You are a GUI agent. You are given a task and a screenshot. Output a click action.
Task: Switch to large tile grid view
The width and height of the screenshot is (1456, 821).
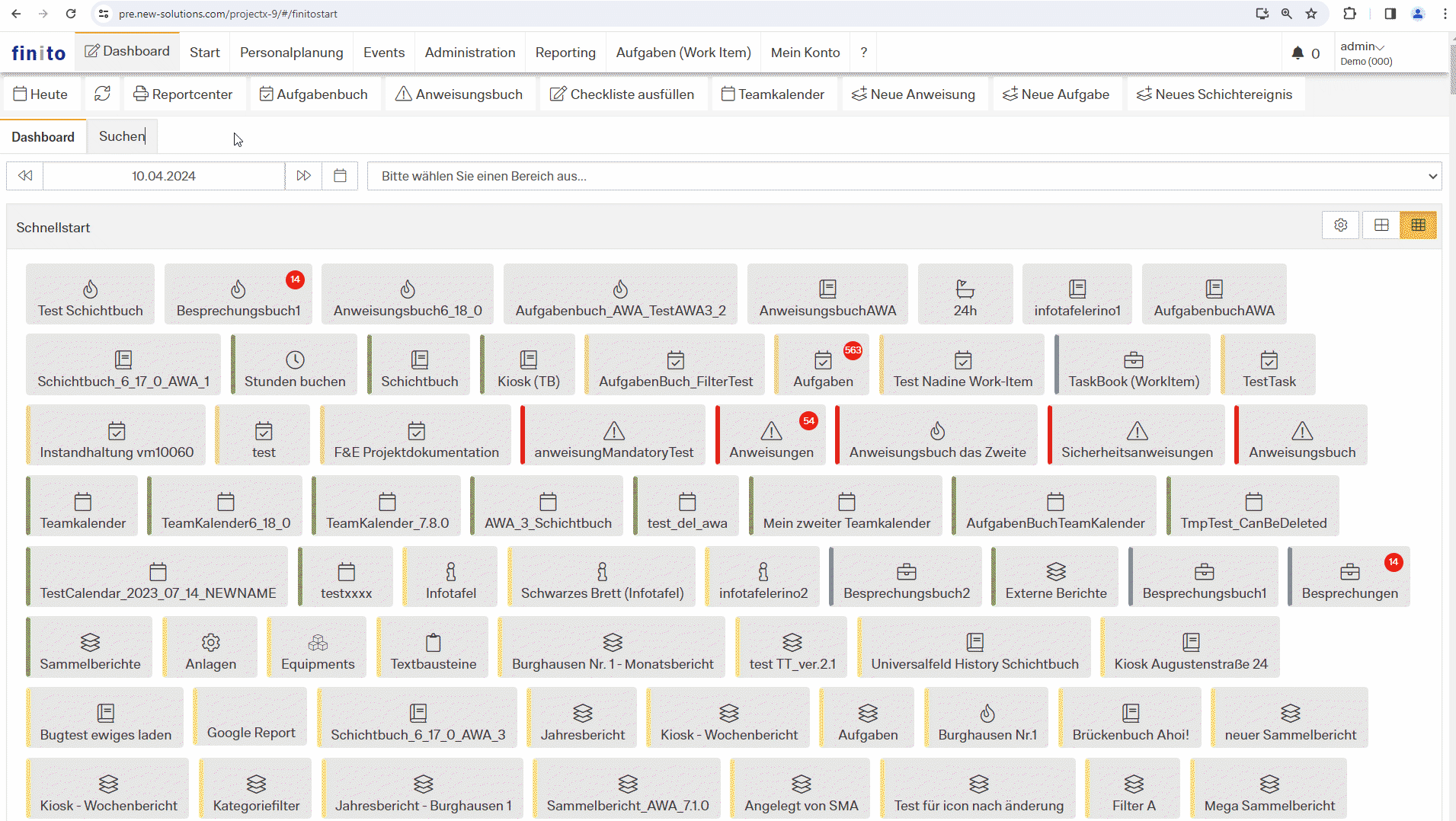pyautogui.click(x=1381, y=225)
